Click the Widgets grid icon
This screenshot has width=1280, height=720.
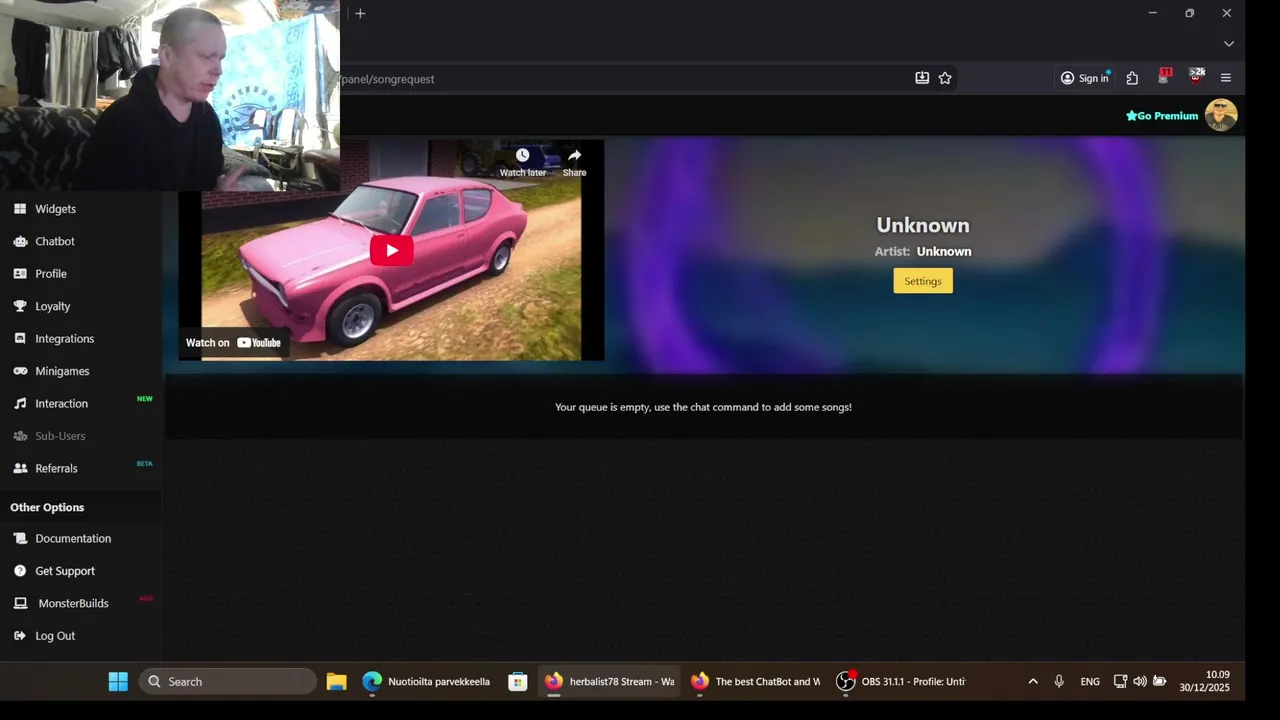[x=20, y=209]
